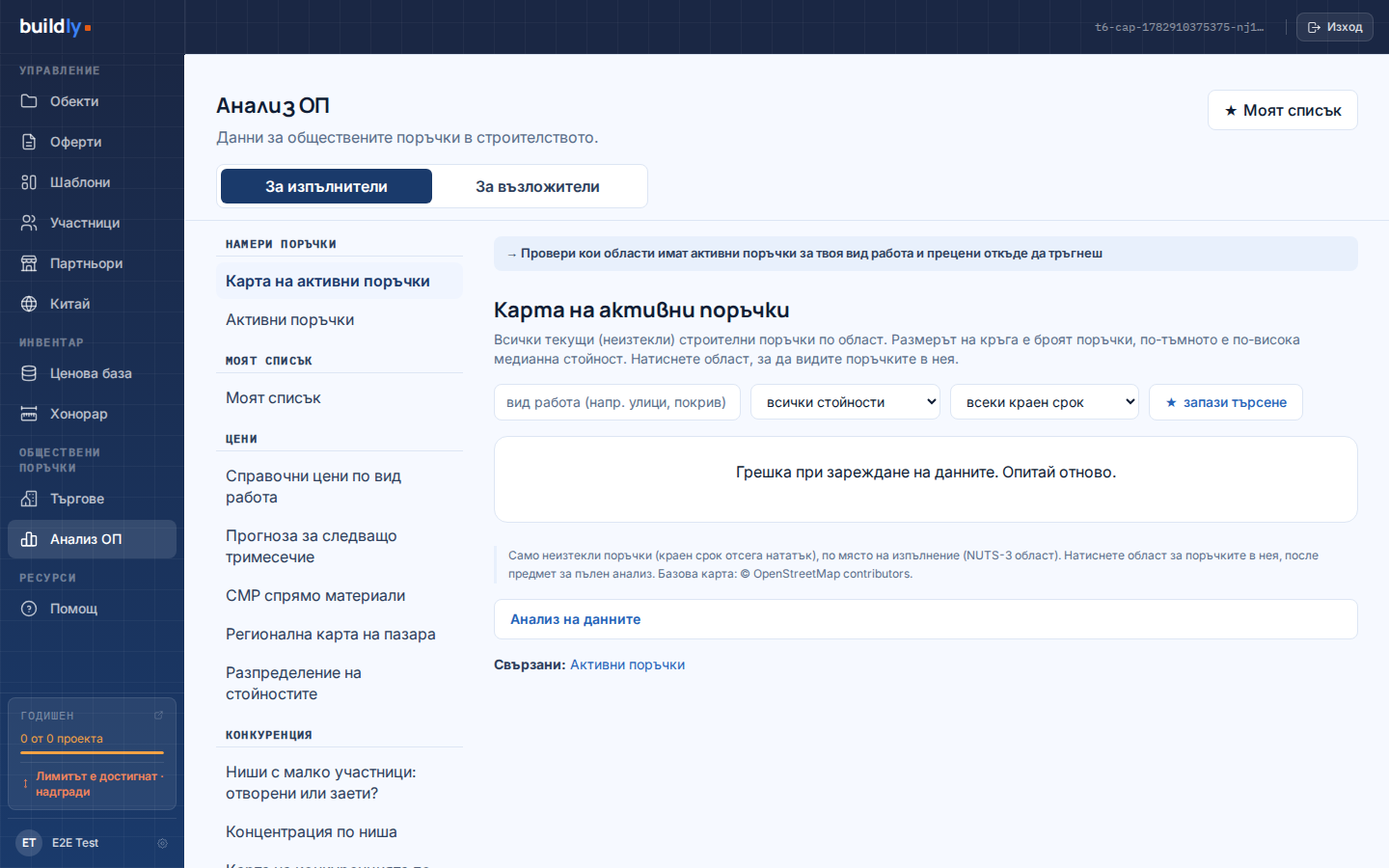Screen dimensions: 1389x868
Task: Click the orange projects progress bar
Action: [x=92, y=752]
